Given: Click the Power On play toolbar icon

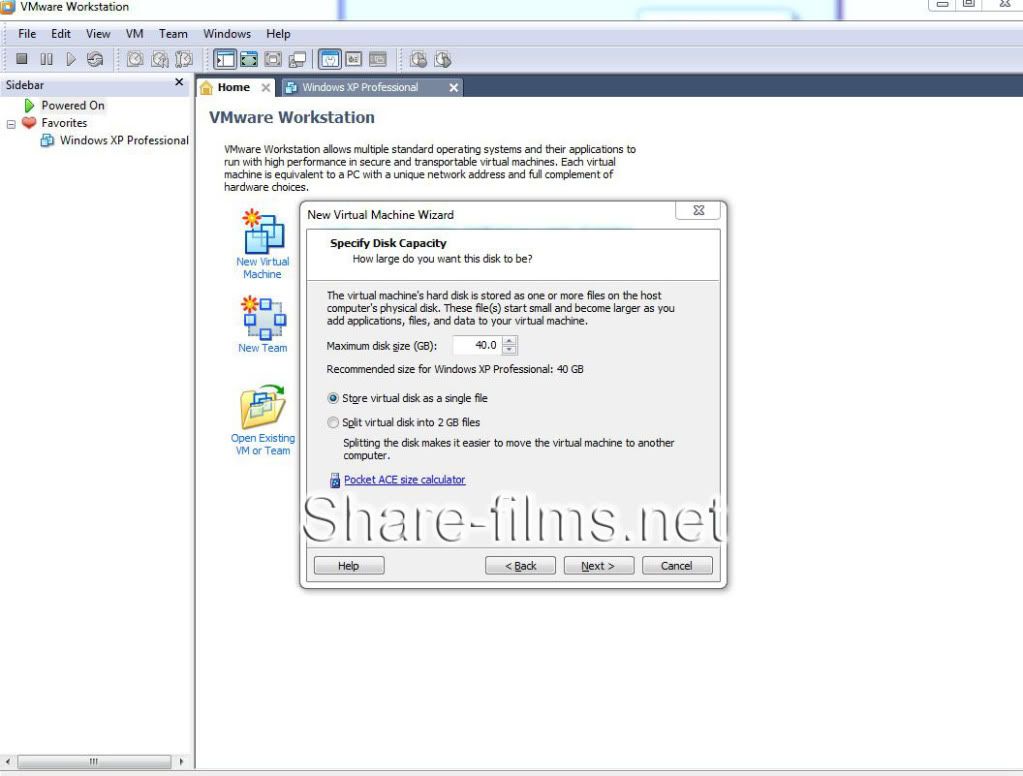Looking at the screenshot, I should (x=70, y=59).
